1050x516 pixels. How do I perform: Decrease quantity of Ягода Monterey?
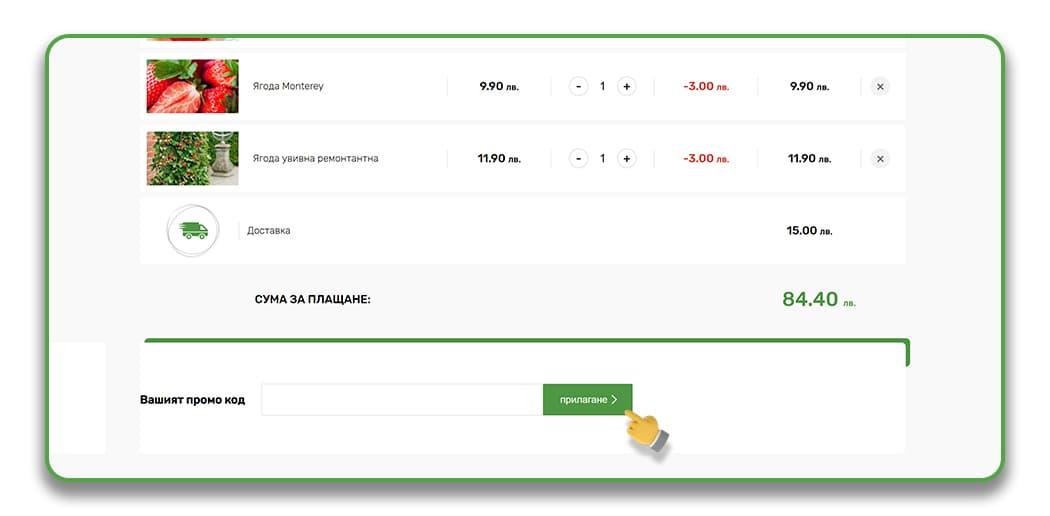point(578,87)
